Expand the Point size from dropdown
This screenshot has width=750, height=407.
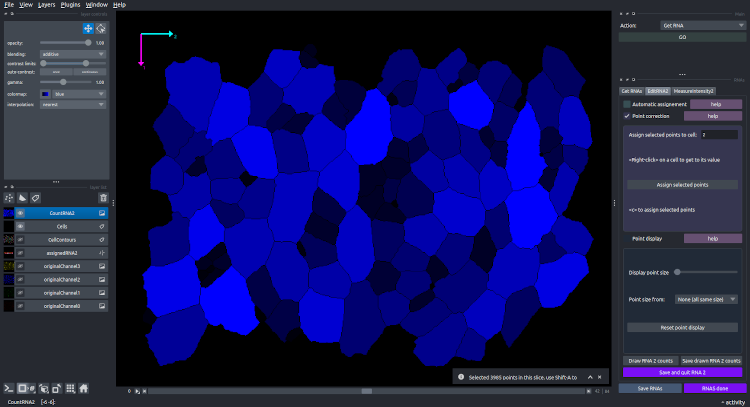coord(705,299)
